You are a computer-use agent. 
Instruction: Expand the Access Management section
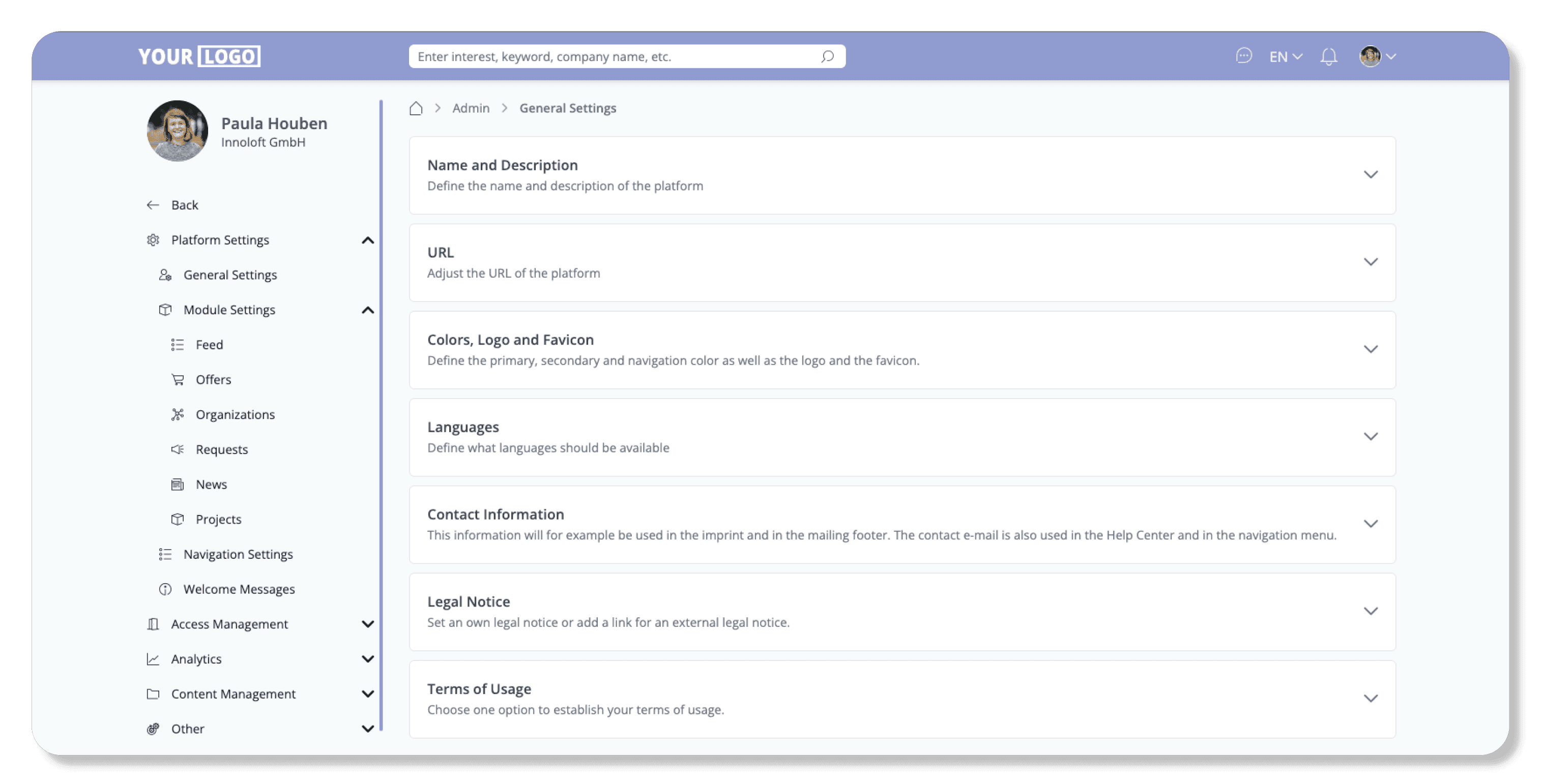367,624
